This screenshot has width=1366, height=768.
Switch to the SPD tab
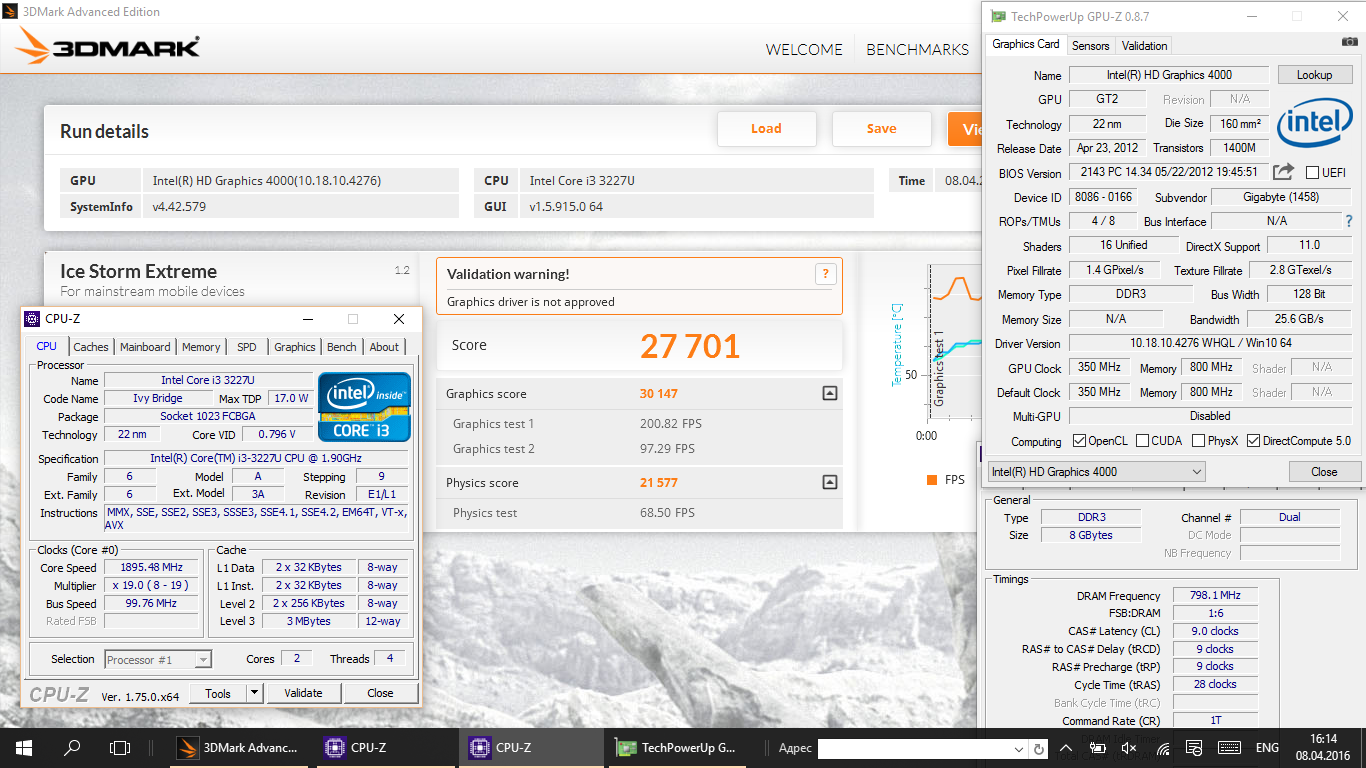point(247,347)
